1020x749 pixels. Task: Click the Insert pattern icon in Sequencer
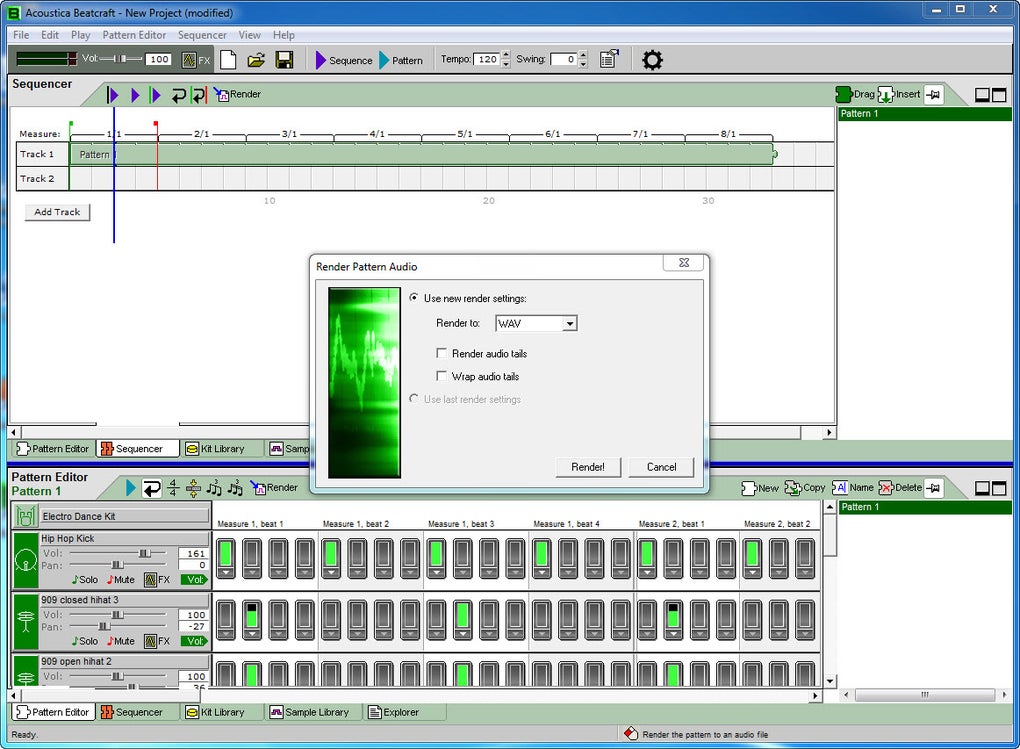[899, 94]
